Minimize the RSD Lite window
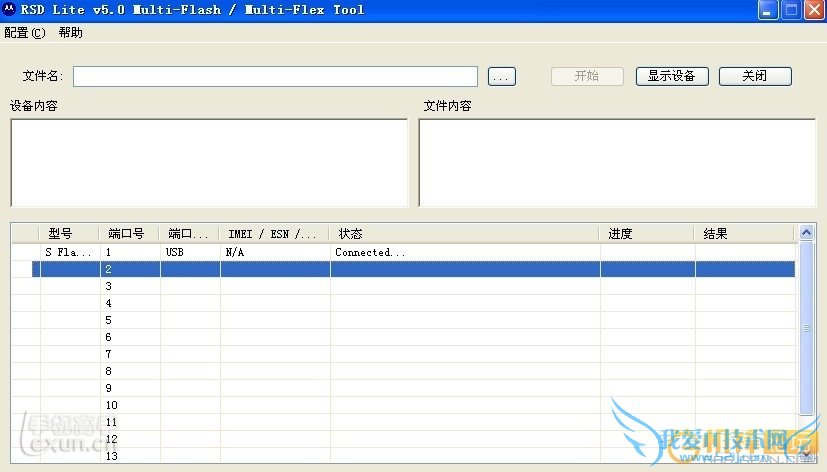Screen dimensions: 827x472 pyautogui.click(x=768, y=10)
